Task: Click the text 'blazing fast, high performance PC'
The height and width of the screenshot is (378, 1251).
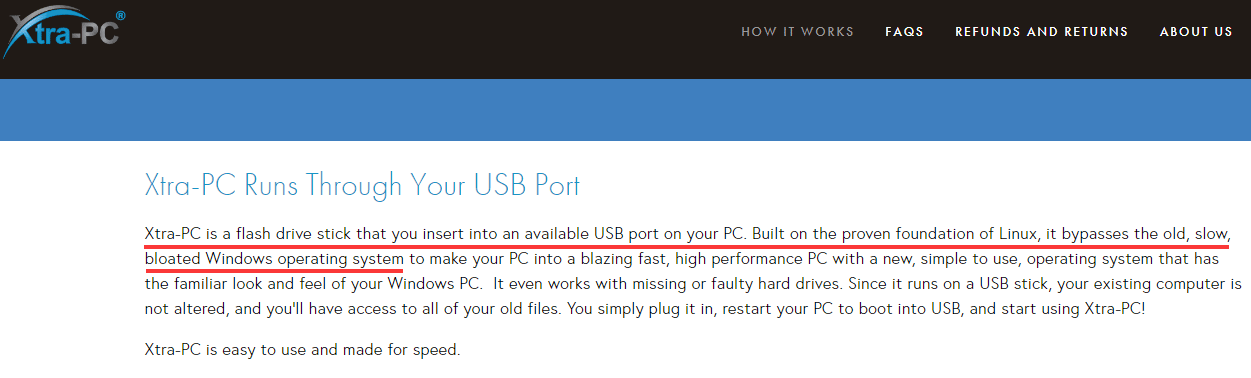Action: [x=717, y=259]
